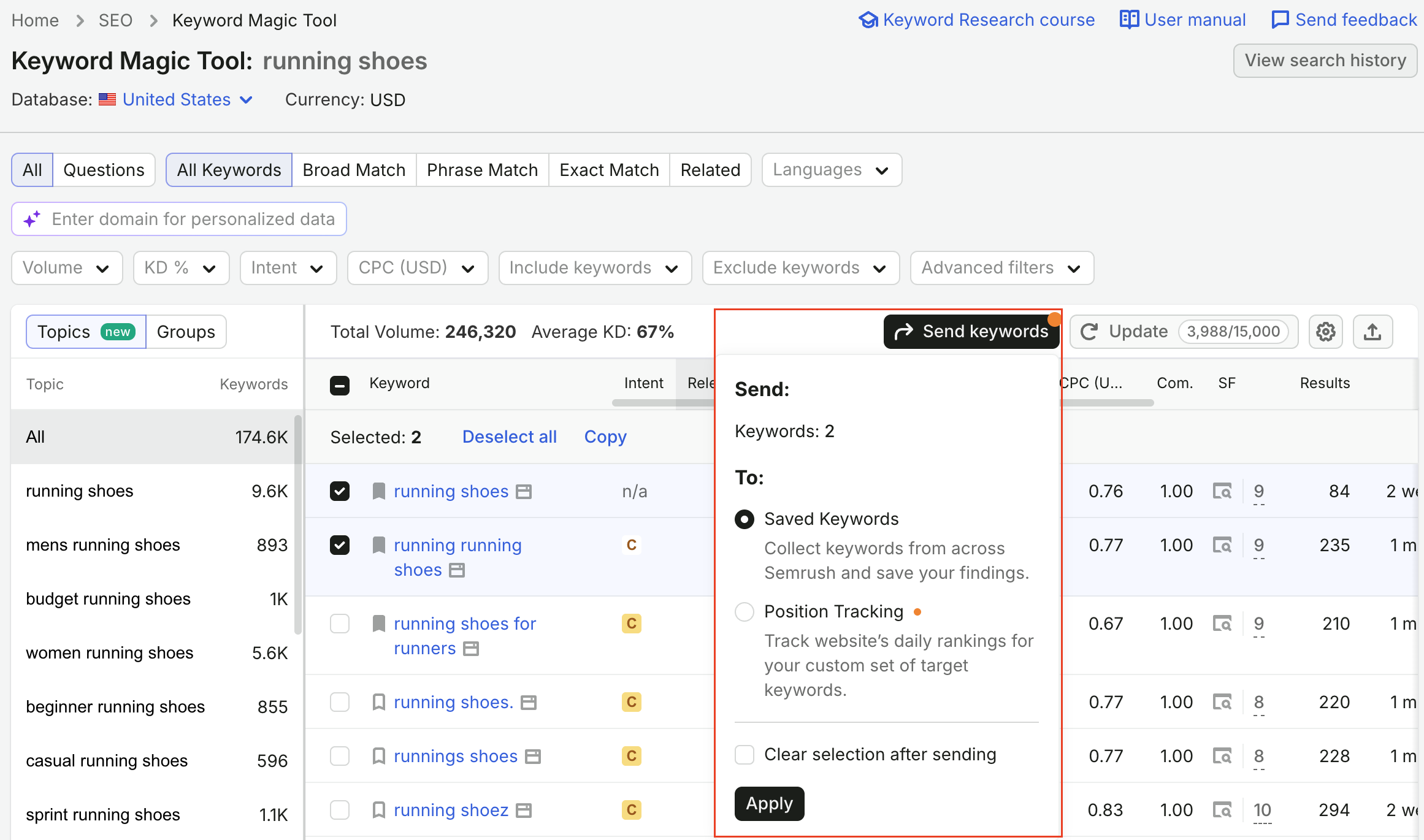Viewport: 1424px width, 840px height.
Task: Select the Related tab
Action: point(710,170)
